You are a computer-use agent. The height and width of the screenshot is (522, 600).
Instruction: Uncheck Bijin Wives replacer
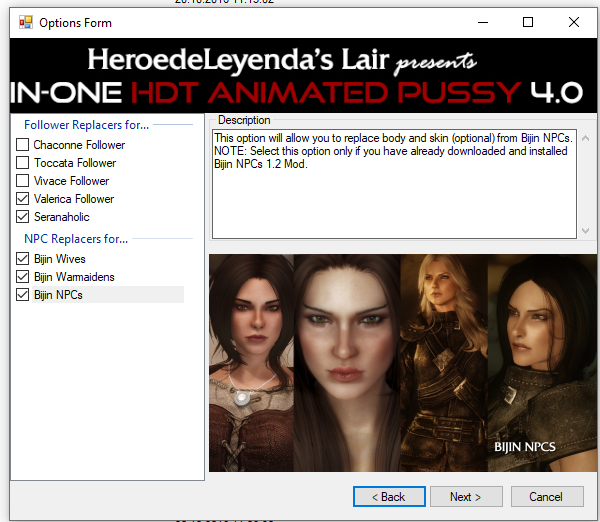click(23, 259)
